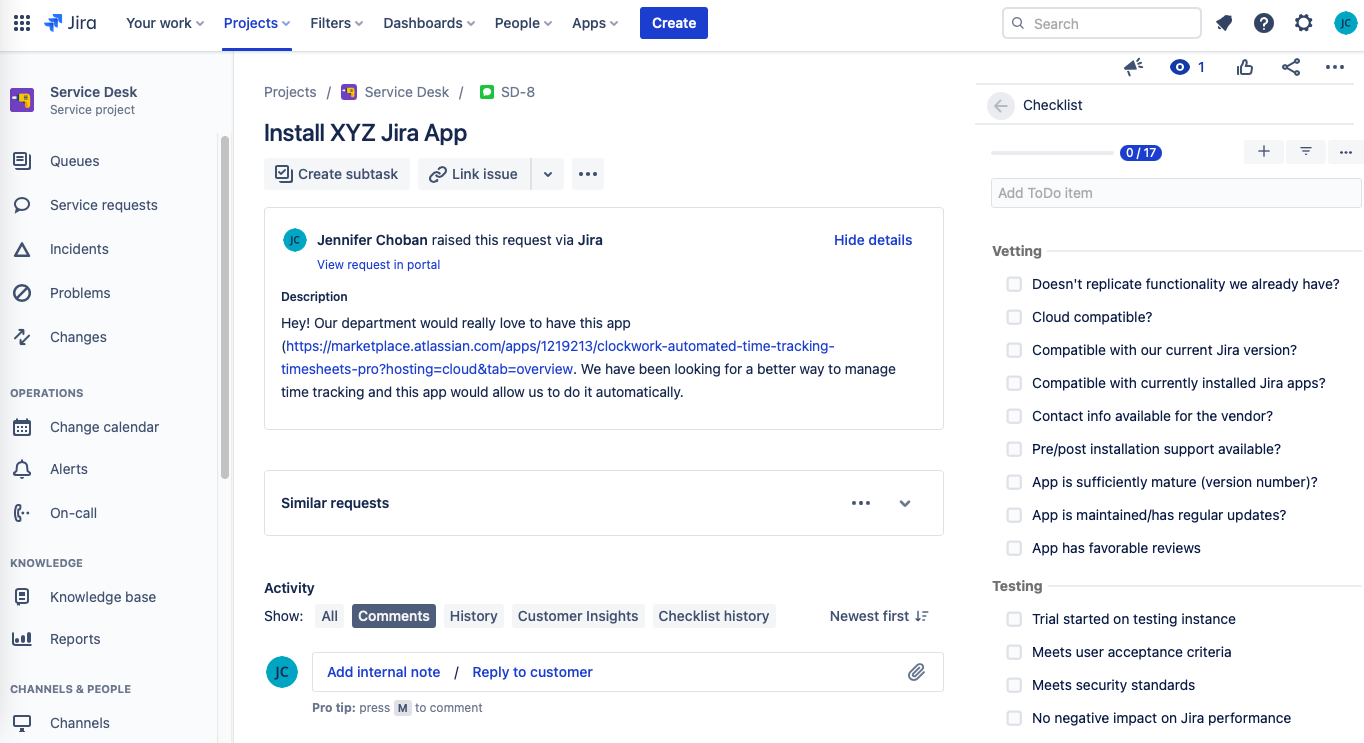Viewport: 1364px width, 743px height.
Task: Click the give feedback megaphone icon
Action: pyautogui.click(x=1133, y=67)
